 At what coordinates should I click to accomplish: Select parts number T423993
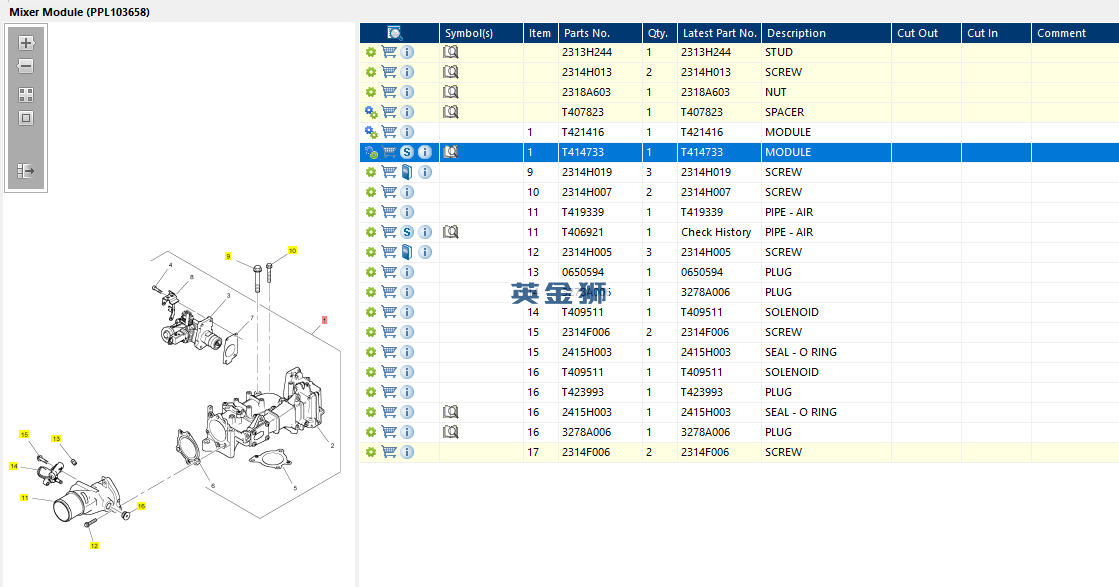tap(583, 392)
